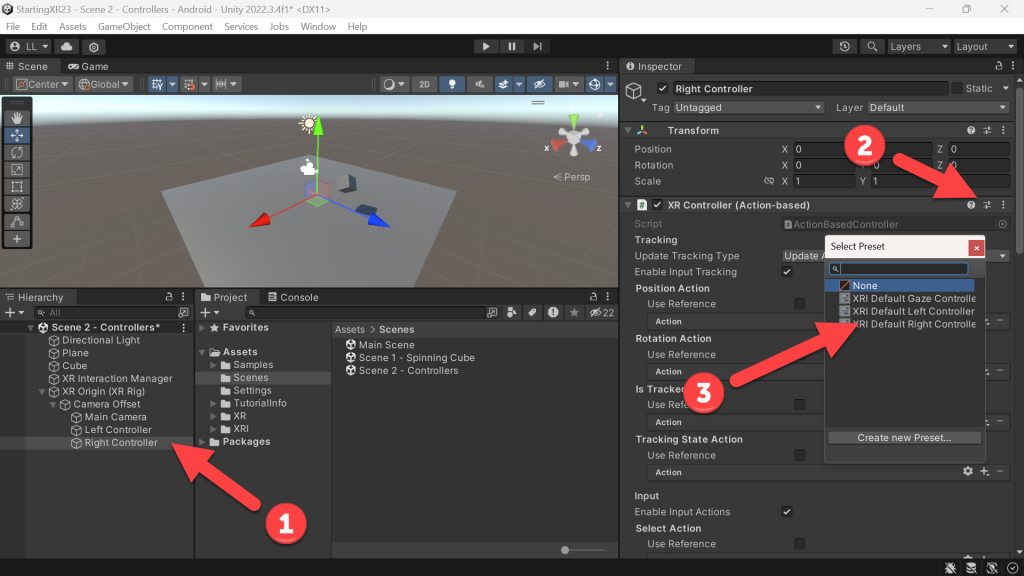The width and height of the screenshot is (1024, 576).
Task: Toggle XR Controller component enabled checkbox
Action: (658, 205)
